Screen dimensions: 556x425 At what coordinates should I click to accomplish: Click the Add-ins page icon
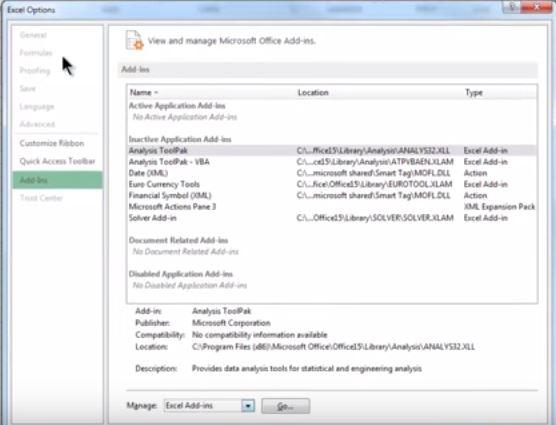tap(134, 40)
